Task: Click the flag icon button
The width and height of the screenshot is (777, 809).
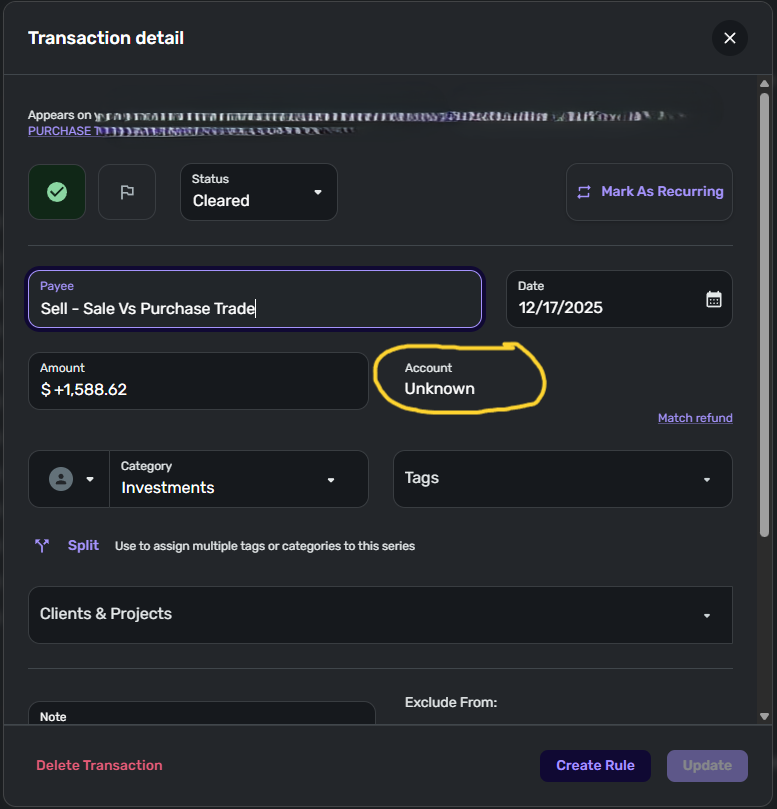Action: [127, 192]
